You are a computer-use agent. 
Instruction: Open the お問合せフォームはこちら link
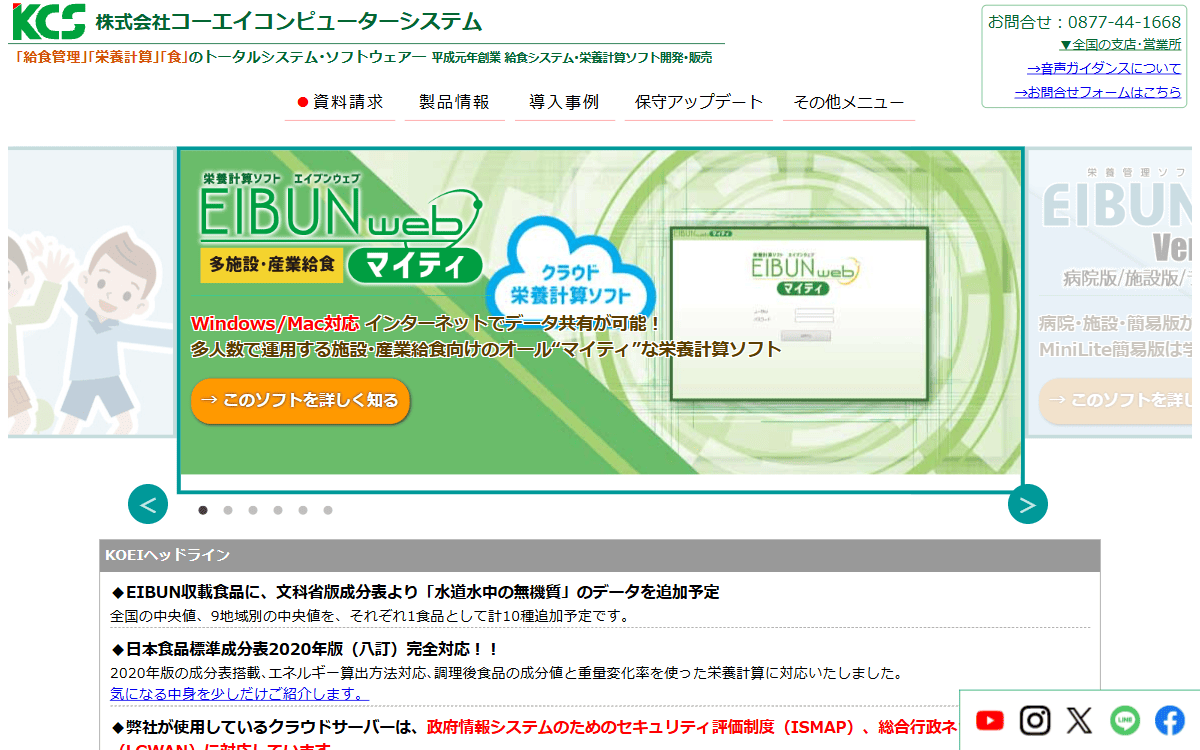[x=1098, y=92]
